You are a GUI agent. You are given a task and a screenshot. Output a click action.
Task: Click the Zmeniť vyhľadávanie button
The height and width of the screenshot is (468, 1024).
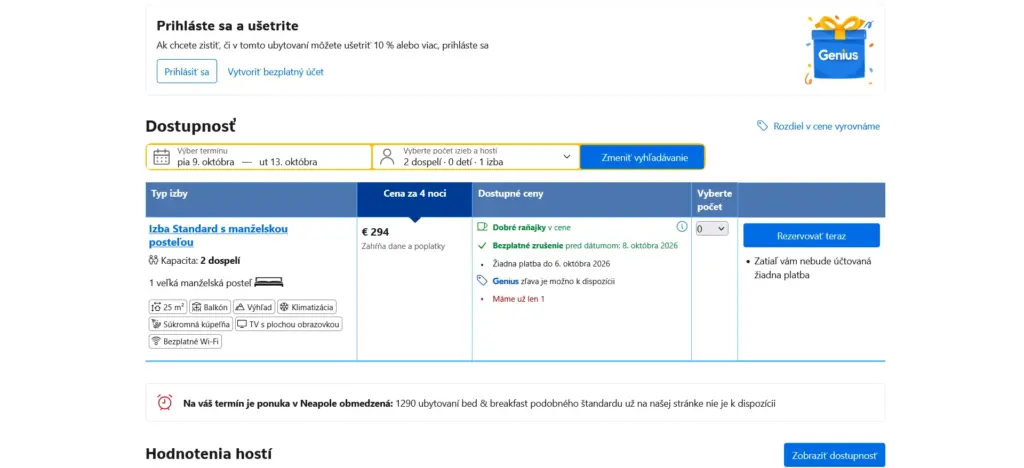point(643,157)
